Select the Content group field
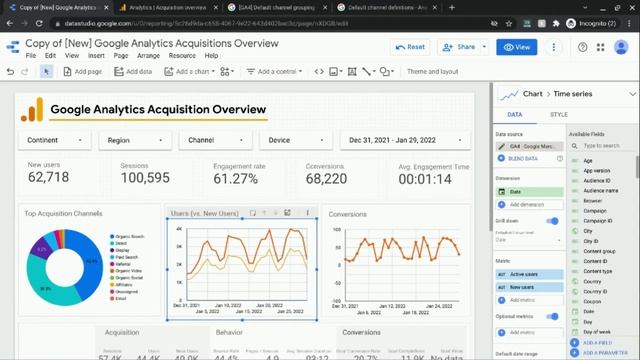The height and width of the screenshot is (360, 640). point(599,251)
